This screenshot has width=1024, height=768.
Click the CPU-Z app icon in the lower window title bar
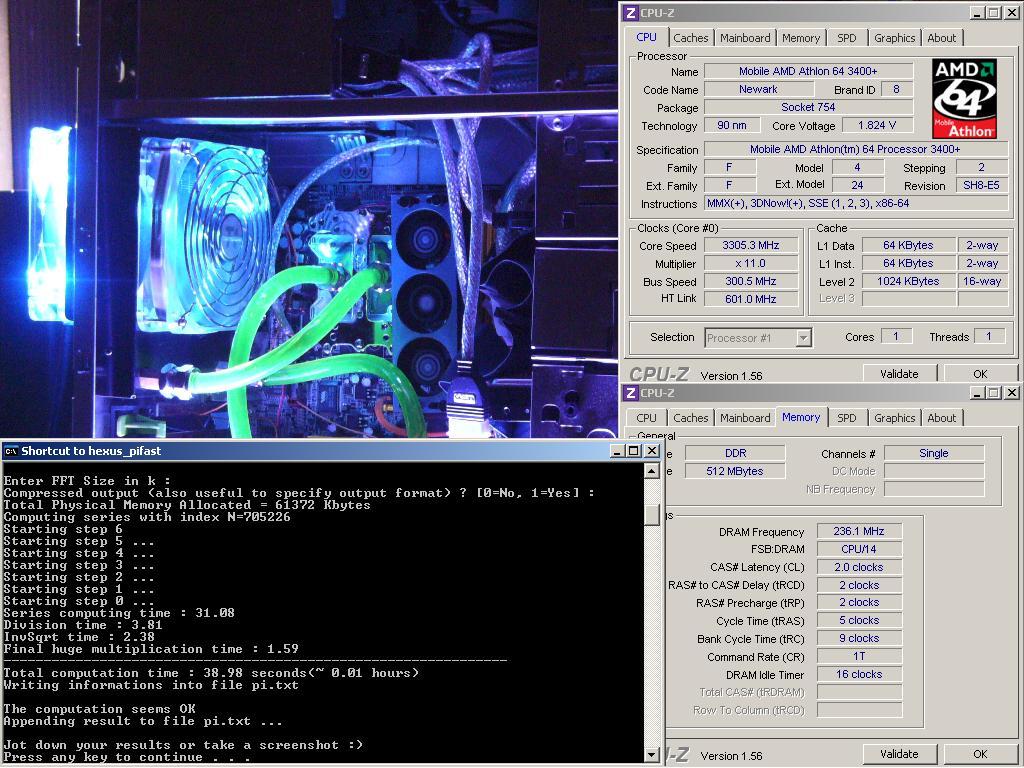(630, 392)
